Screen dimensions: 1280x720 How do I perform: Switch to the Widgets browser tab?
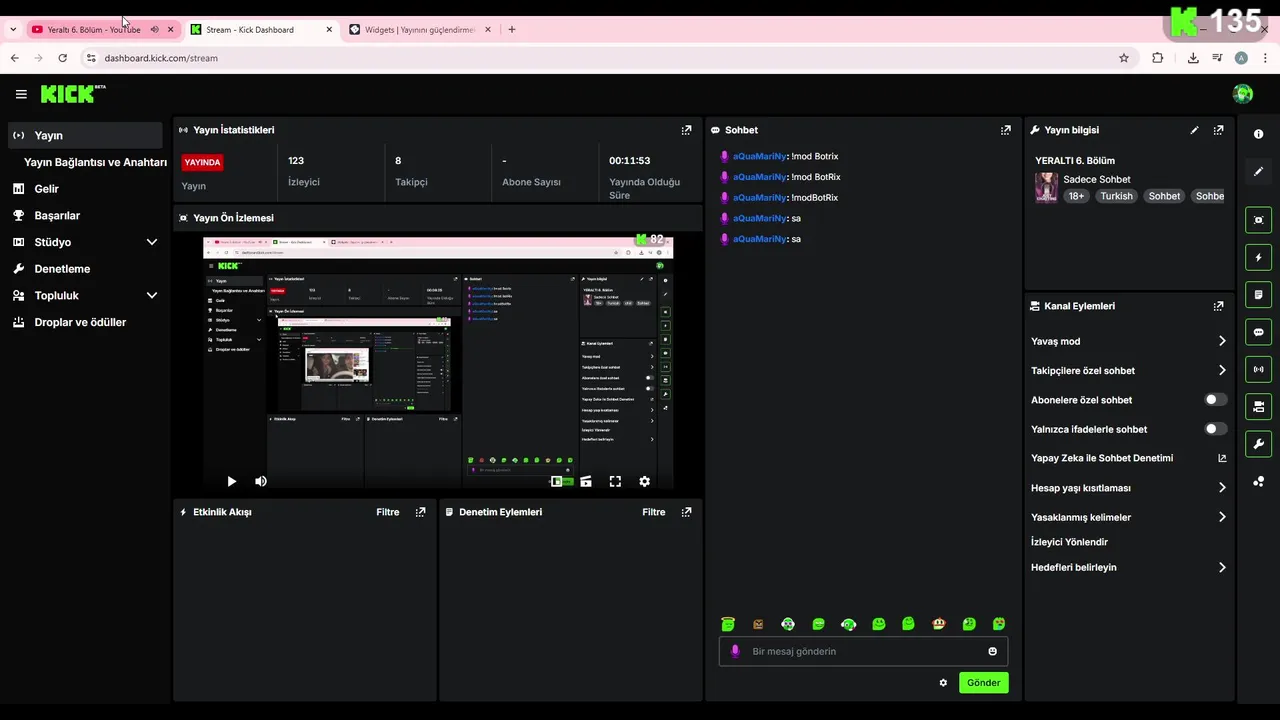420,30
